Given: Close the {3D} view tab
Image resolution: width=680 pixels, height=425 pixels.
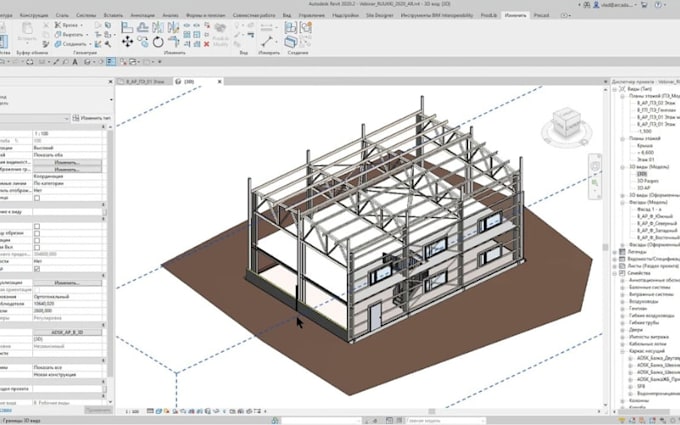Looking at the screenshot, I should click(219, 82).
